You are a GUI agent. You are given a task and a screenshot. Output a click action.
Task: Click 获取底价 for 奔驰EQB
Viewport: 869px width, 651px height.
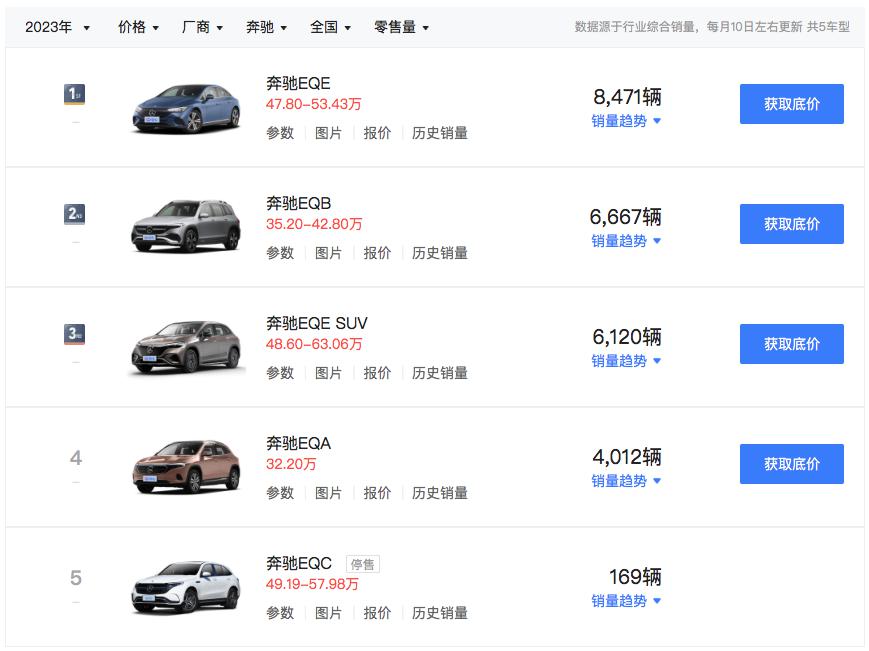[x=791, y=224]
